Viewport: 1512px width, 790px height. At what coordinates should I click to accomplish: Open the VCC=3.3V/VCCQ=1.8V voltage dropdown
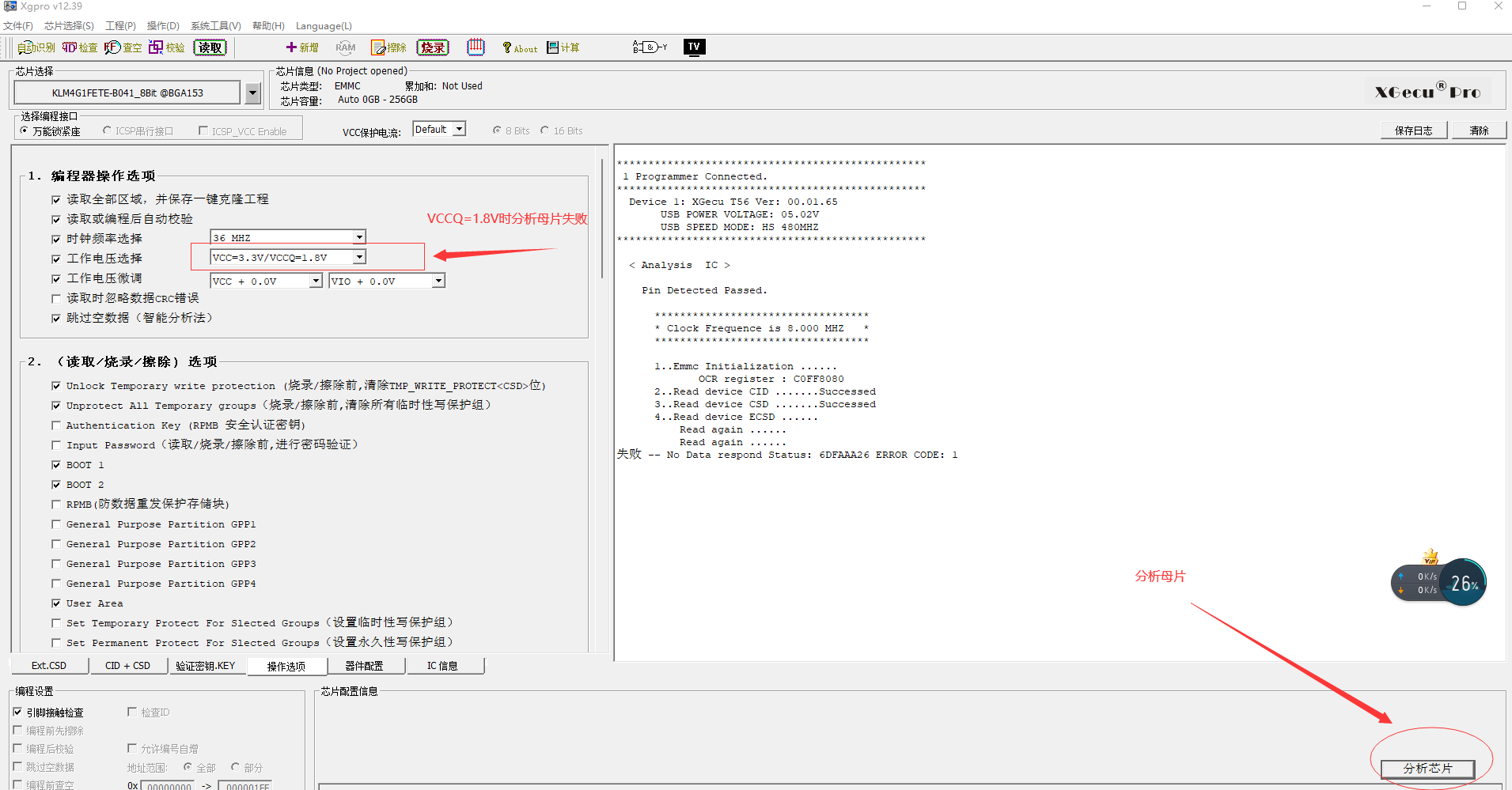point(359,257)
